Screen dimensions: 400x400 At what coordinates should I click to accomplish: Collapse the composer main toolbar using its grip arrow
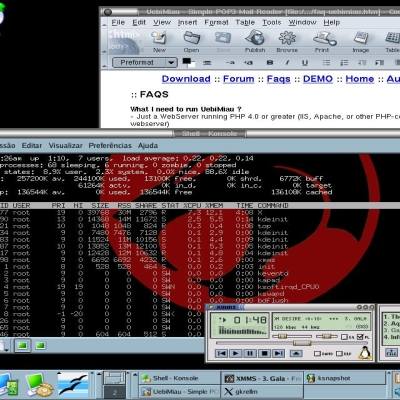pyautogui.click(x=104, y=51)
